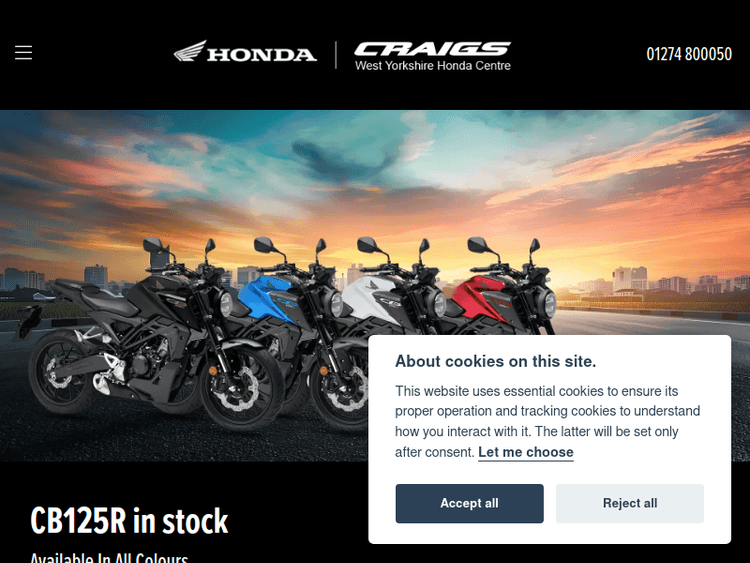Reject all cookies
Viewport: 750px width, 563px height.
pos(629,503)
